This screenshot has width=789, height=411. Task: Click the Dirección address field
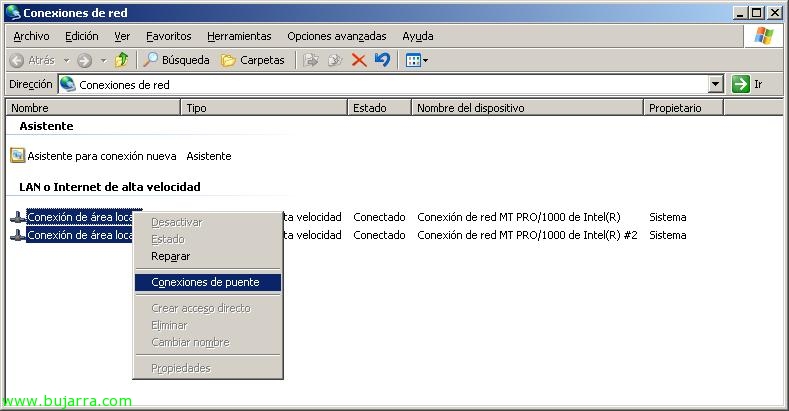(390, 84)
